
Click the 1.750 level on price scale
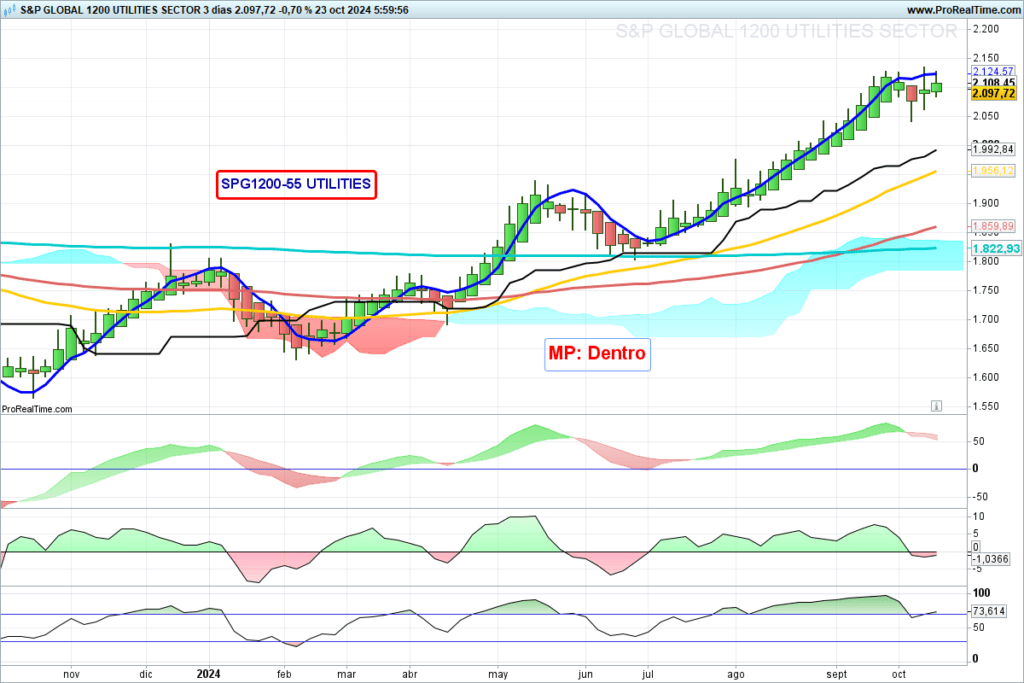point(985,290)
